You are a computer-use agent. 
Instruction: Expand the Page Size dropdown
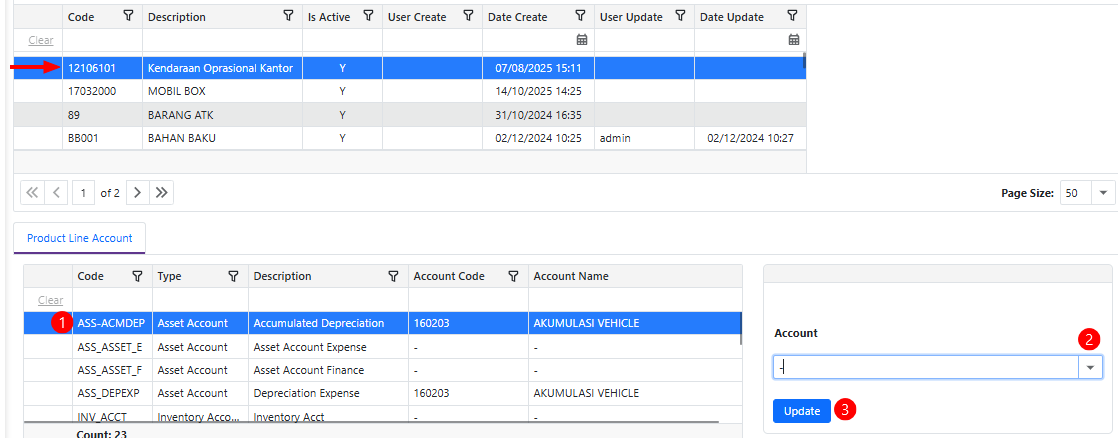[1103, 193]
